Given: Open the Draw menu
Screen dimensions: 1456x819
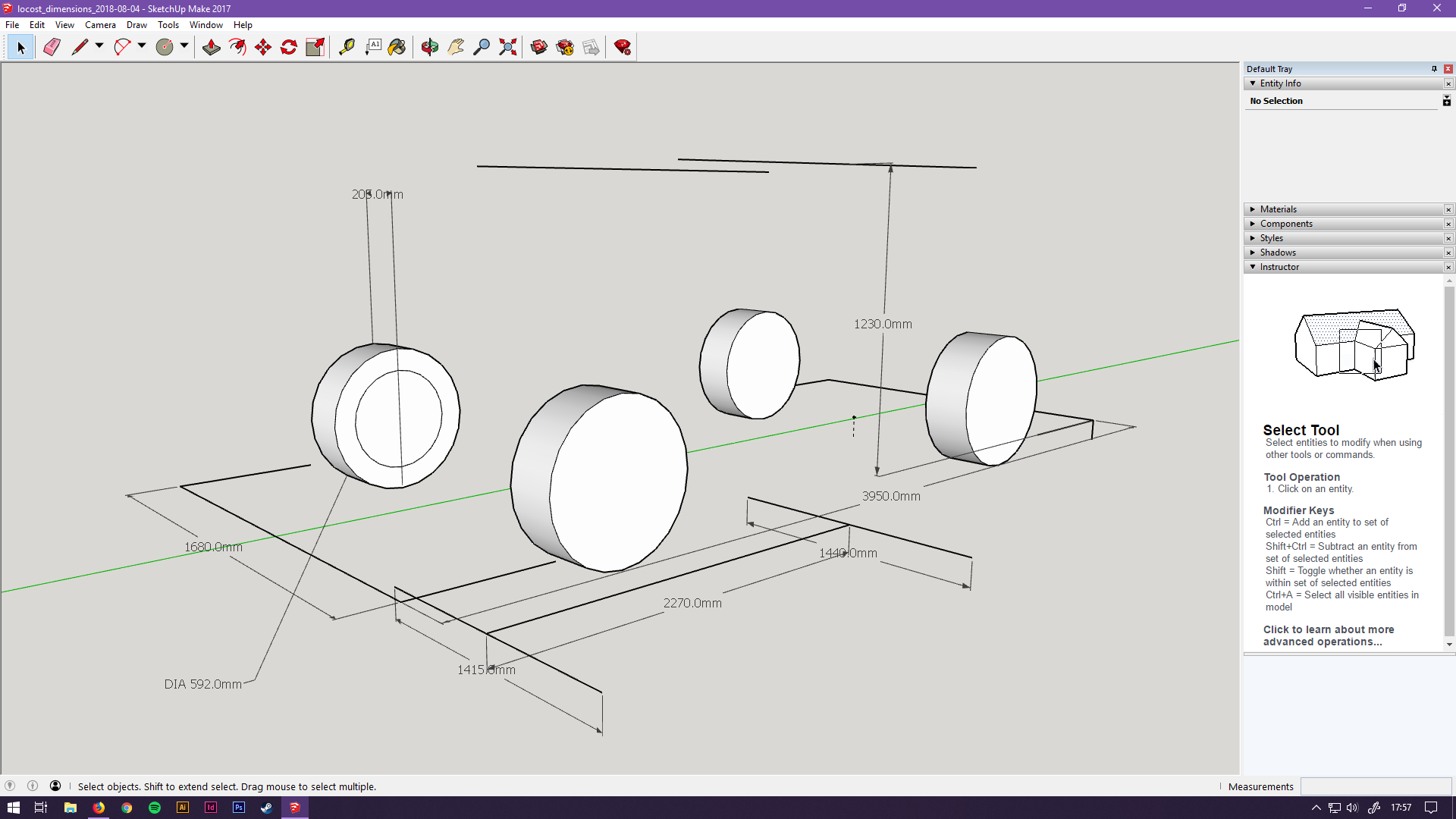Looking at the screenshot, I should pyautogui.click(x=136, y=25).
